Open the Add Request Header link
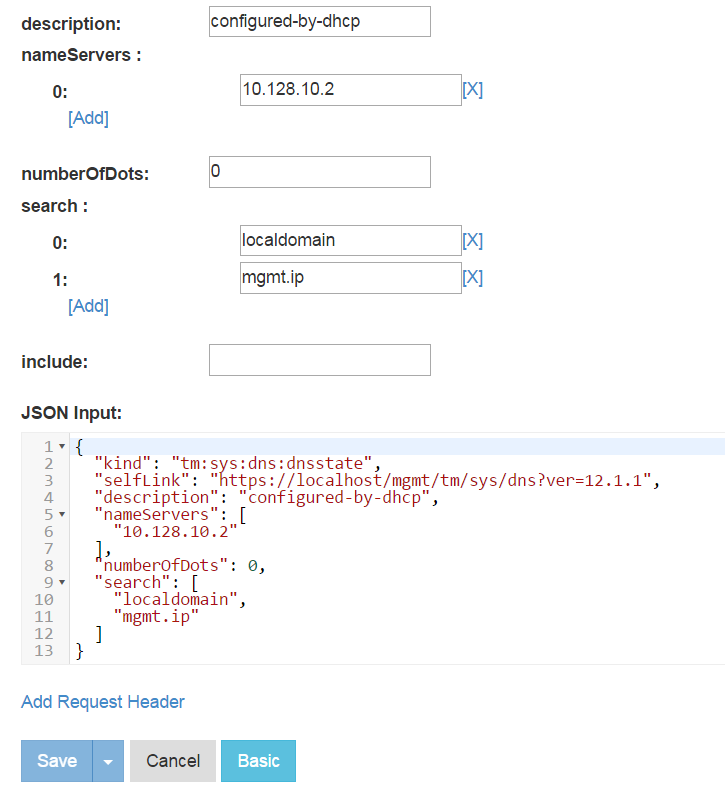This screenshot has width=725, height=793. [103, 702]
